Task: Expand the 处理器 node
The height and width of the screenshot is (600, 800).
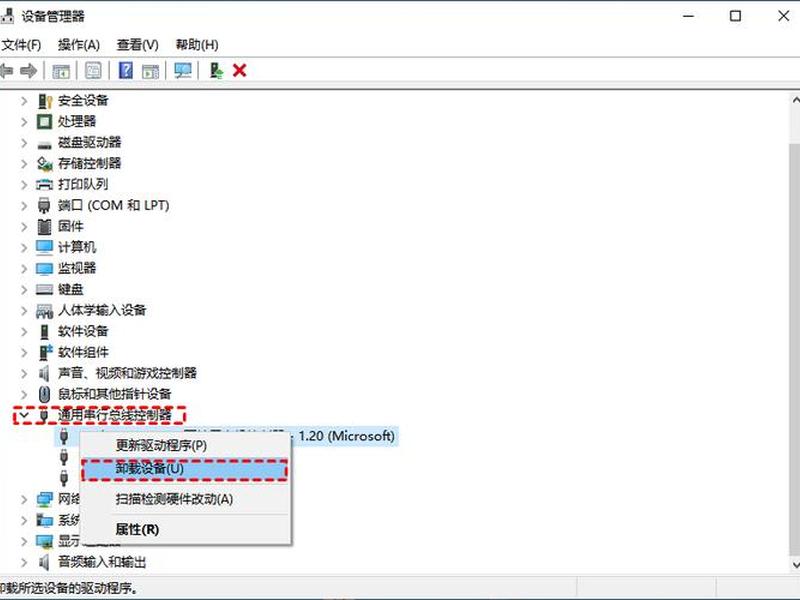Action: 23,122
